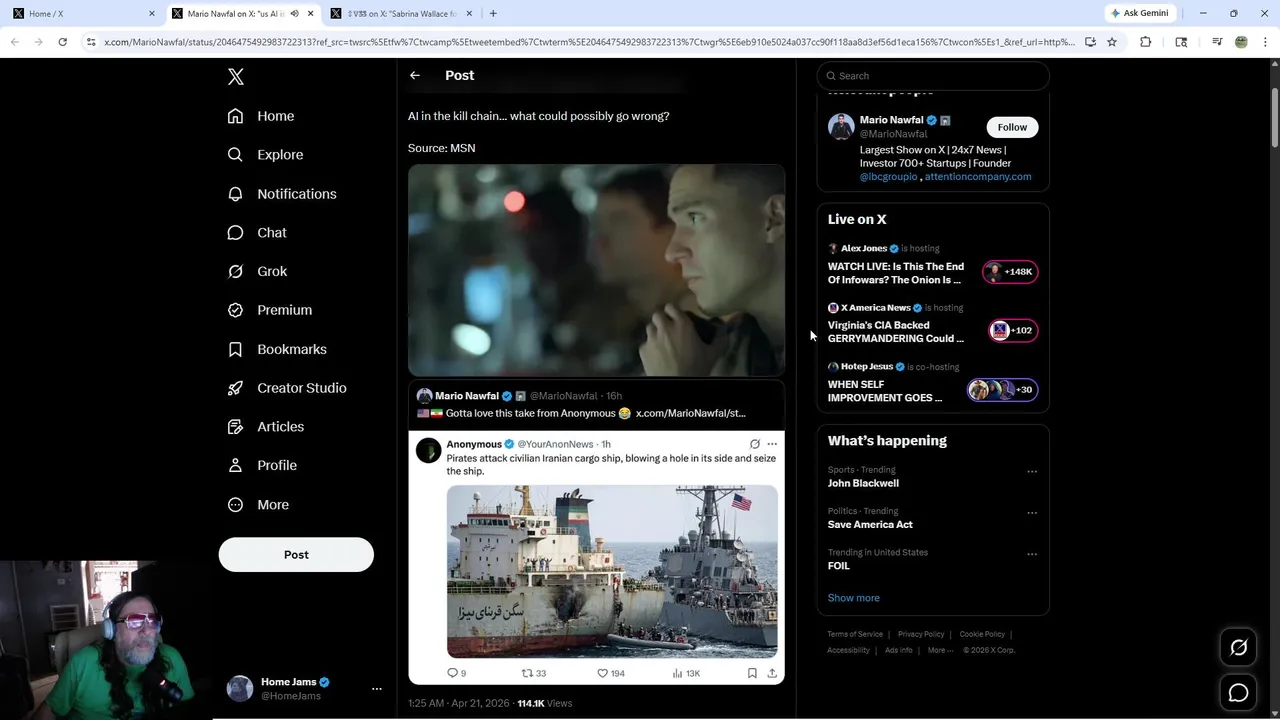Open the attentioncompany.com link

pyautogui.click(x=978, y=176)
